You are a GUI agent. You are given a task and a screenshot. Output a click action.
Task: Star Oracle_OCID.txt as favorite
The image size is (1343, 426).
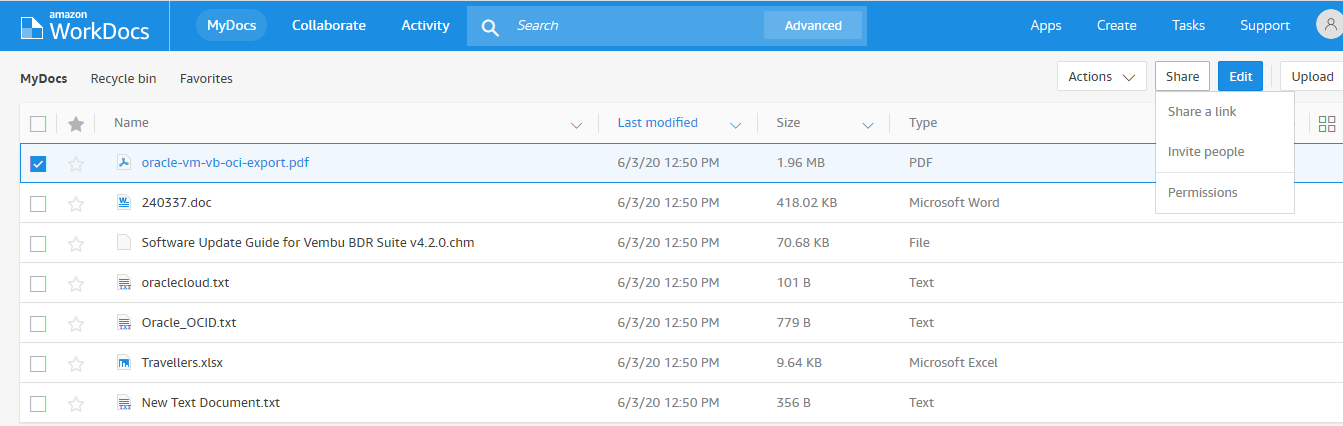coord(76,324)
